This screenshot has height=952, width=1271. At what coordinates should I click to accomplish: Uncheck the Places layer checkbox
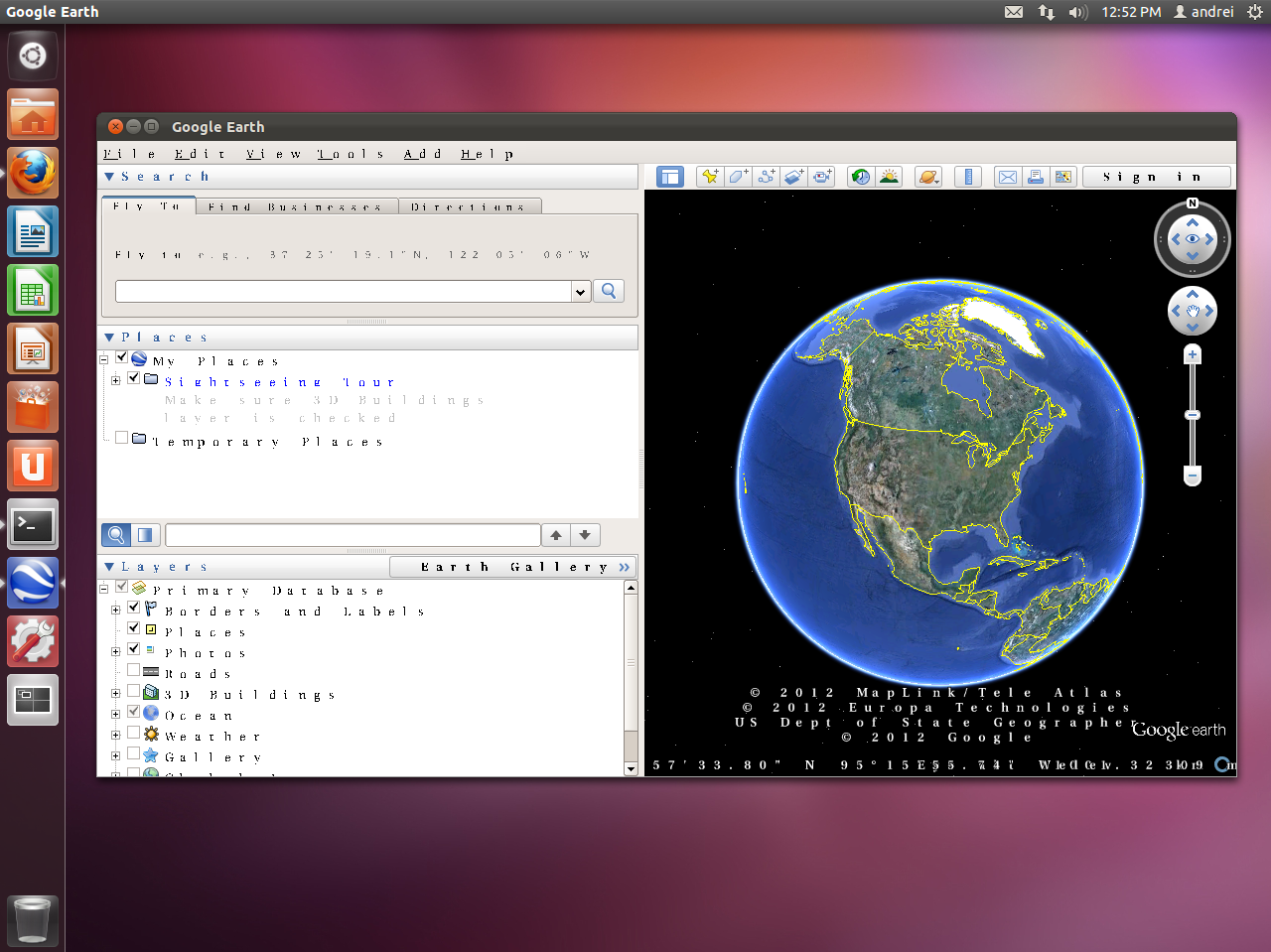134,628
